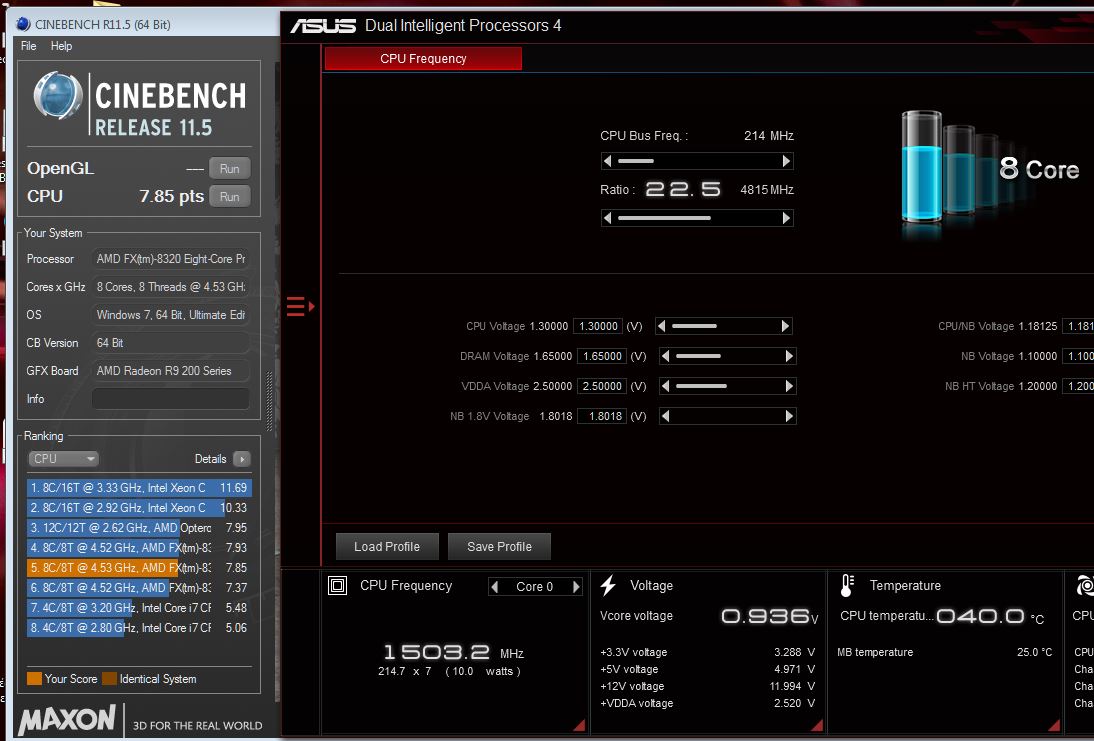Click the ranking Details arrow button
Screen dimensions: 1094x741
click(241, 459)
